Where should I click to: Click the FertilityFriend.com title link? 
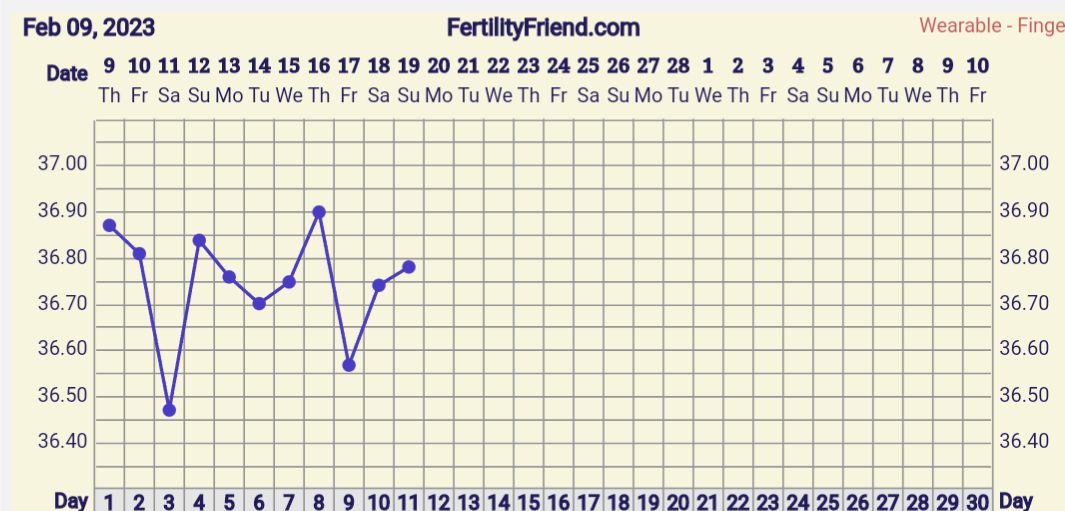(x=543, y=27)
